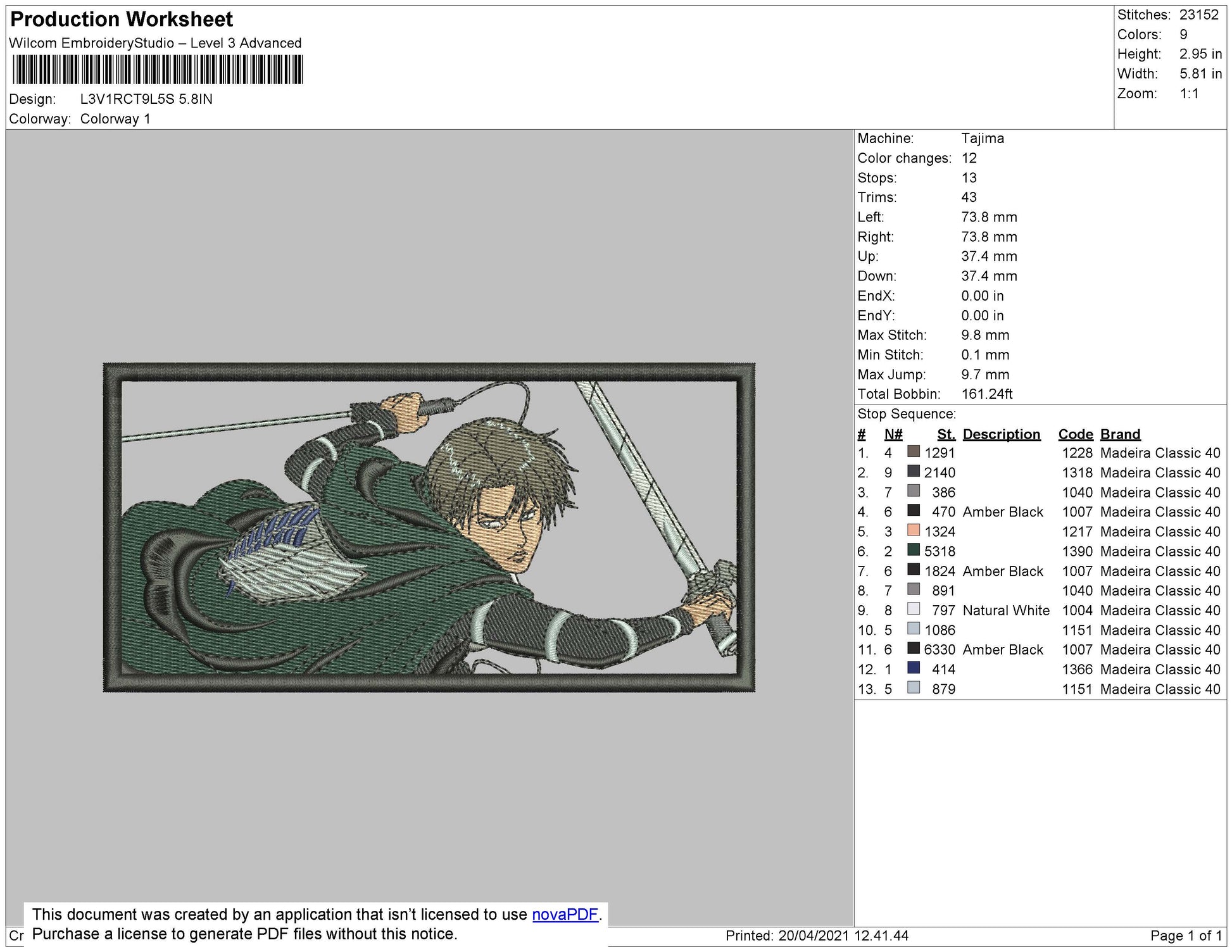Click the design name L3V1RCT9L5S 5.8IN
The width and height of the screenshot is (1232, 952).
point(146,99)
